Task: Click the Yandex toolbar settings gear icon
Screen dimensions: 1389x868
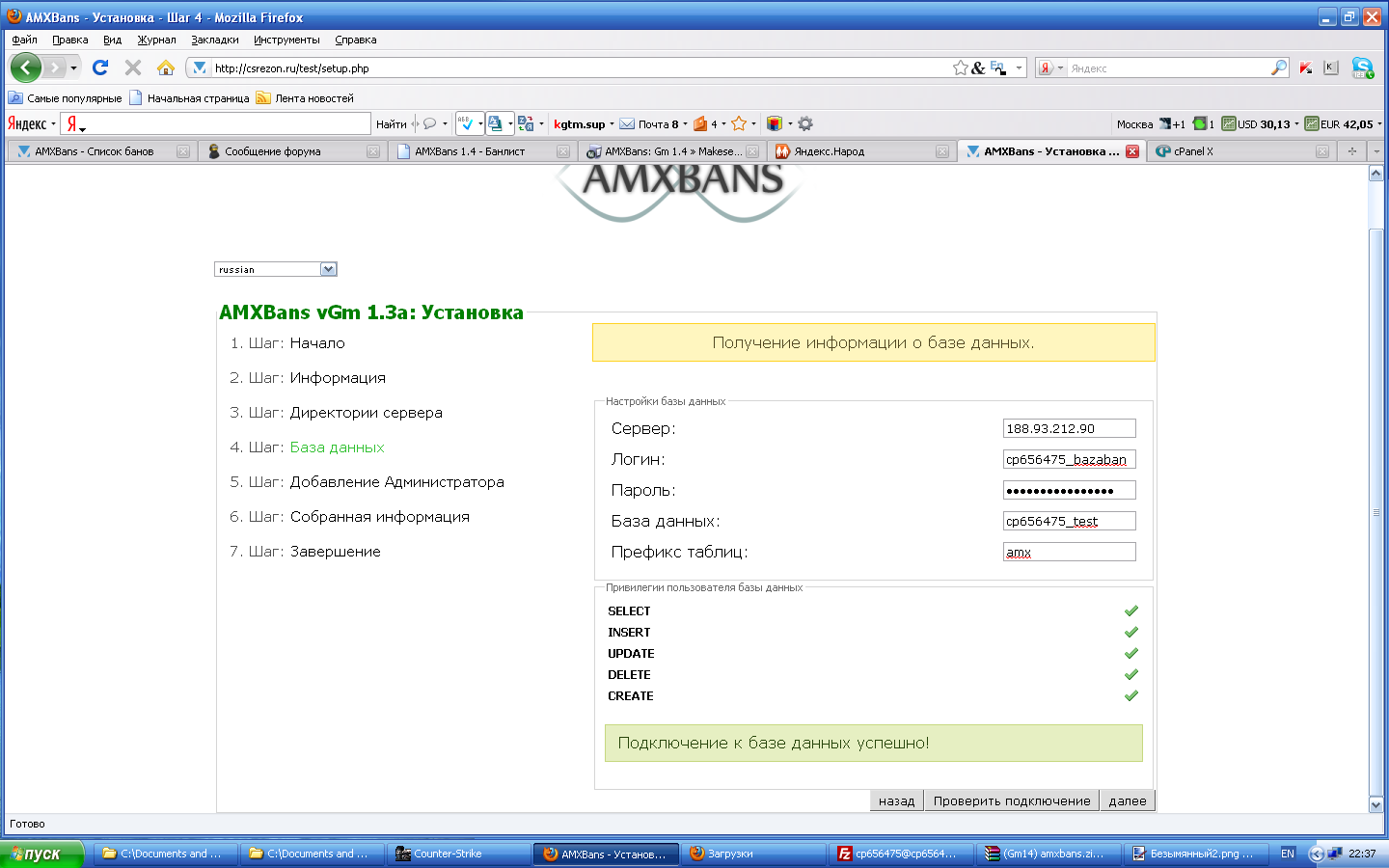Action: click(x=805, y=123)
